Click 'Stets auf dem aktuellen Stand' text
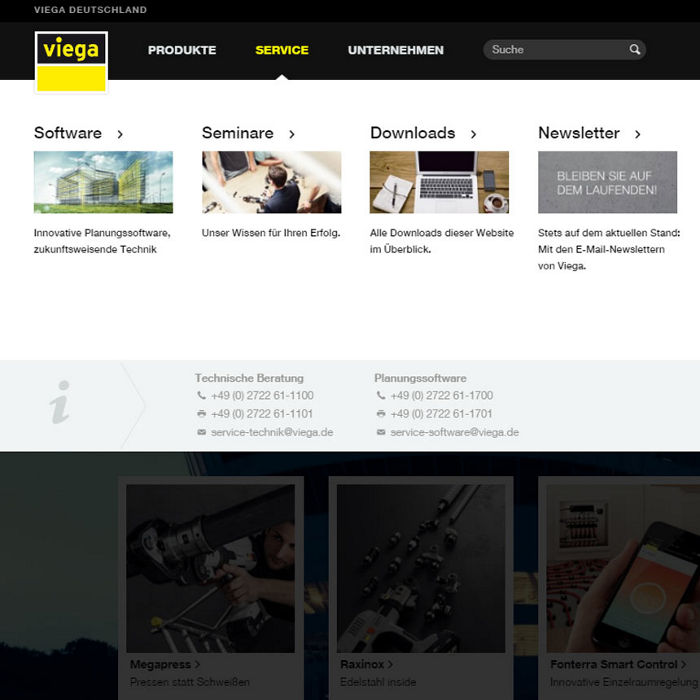This screenshot has width=700, height=700. pyautogui.click(x=609, y=249)
